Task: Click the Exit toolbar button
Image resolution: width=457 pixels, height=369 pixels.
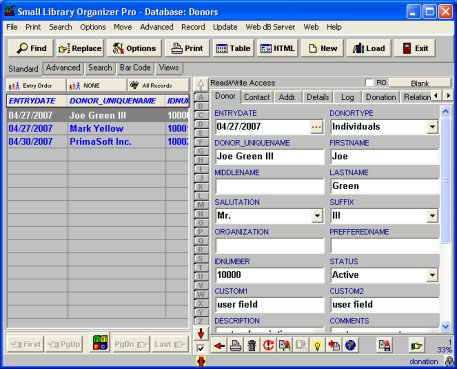Action: pyautogui.click(x=415, y=48)
